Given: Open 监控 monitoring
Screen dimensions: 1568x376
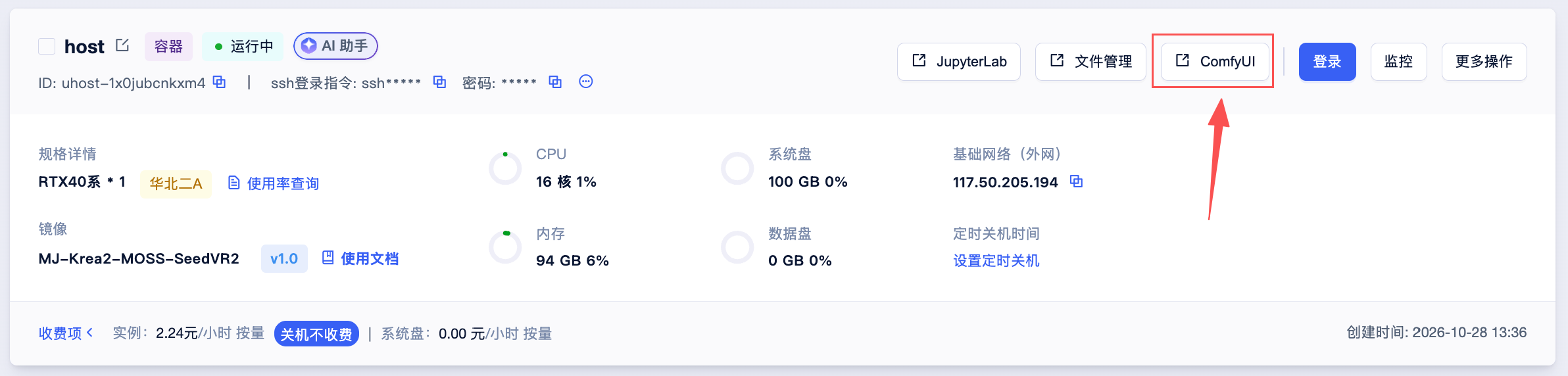Looking at the screenshot, I should pos(1399,62).
